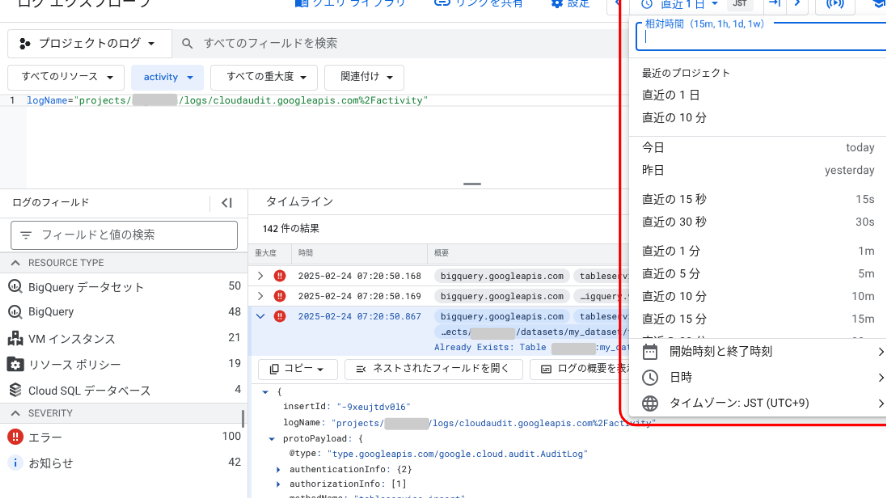The image size is (886, 498).
Task: Click the 概要 column header
Action: pos(441,253)
